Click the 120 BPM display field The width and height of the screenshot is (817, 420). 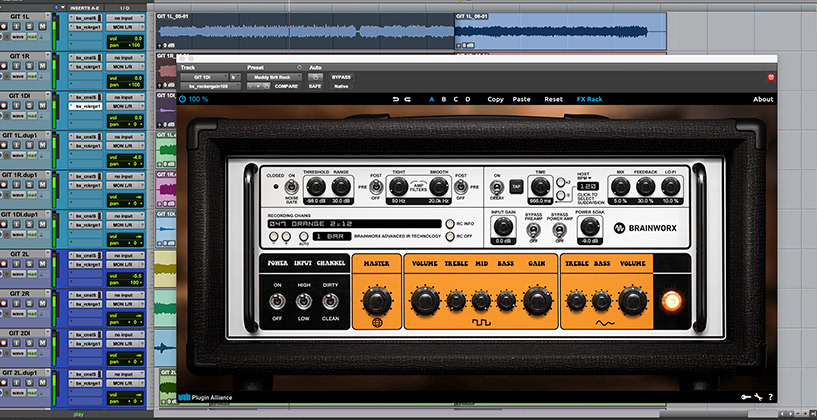pos(587,186)
